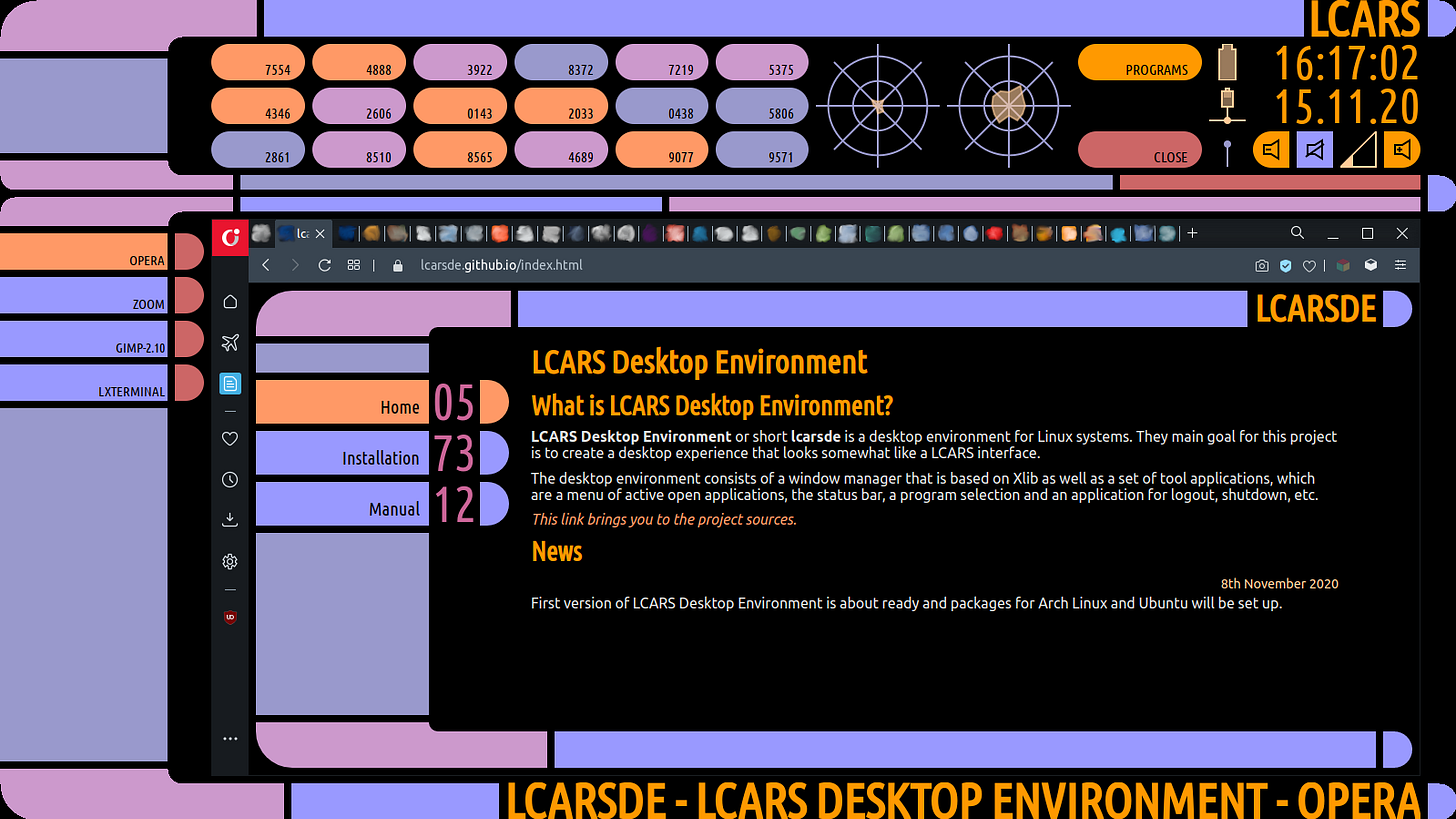Open the ad blocker shield badge
Viewport: 1456px width, 819px height.
click(x=1286, y=265)
